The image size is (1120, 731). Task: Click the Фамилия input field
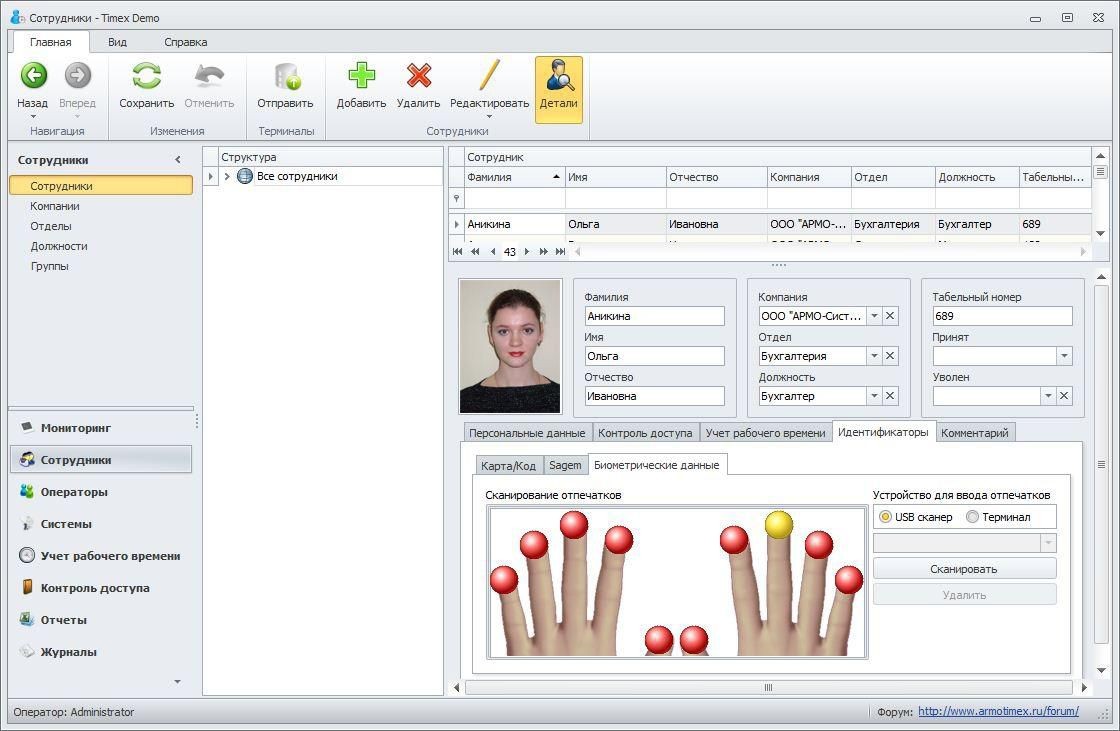[654, 316]
